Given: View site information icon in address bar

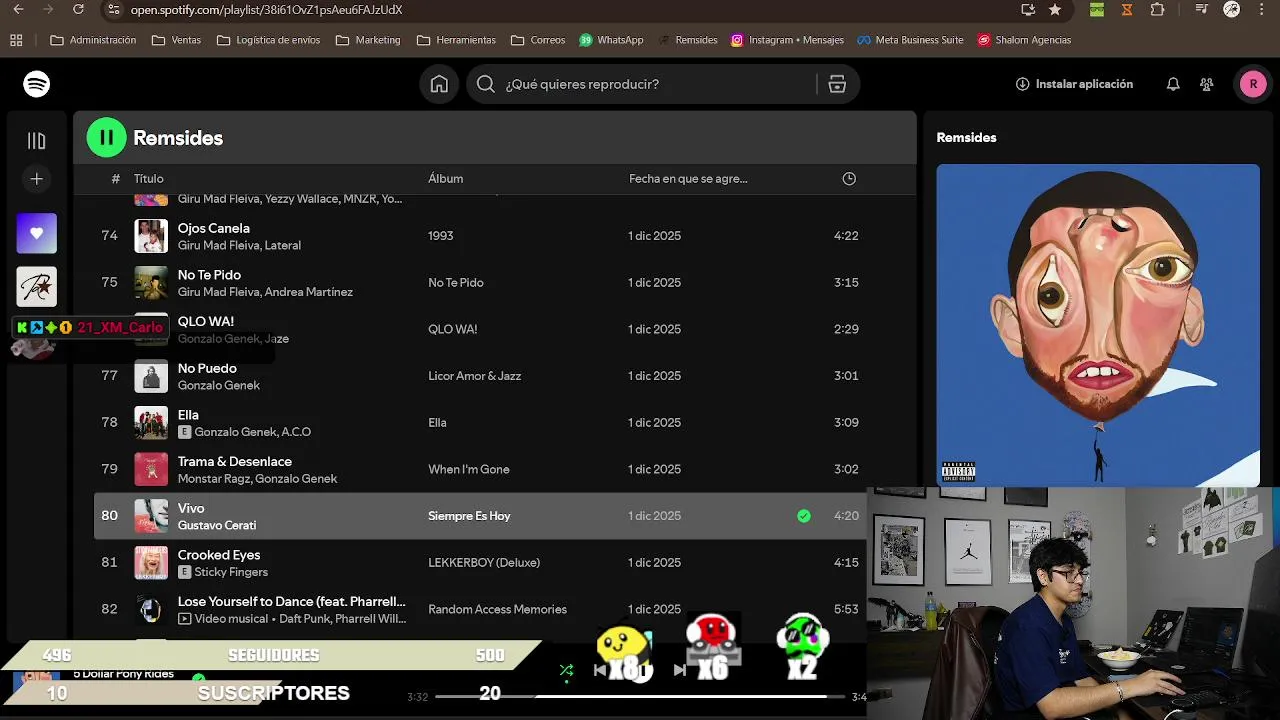Looking at the screenshot, I should 113,10.
